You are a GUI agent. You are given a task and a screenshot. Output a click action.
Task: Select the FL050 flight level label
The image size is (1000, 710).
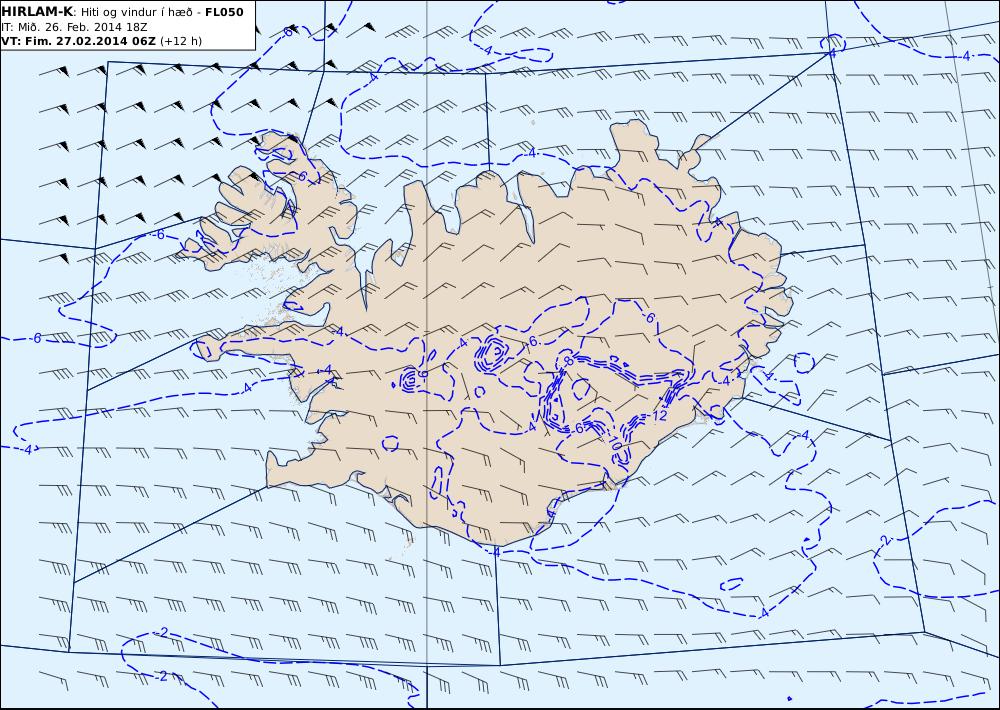[x=224, y=12]
